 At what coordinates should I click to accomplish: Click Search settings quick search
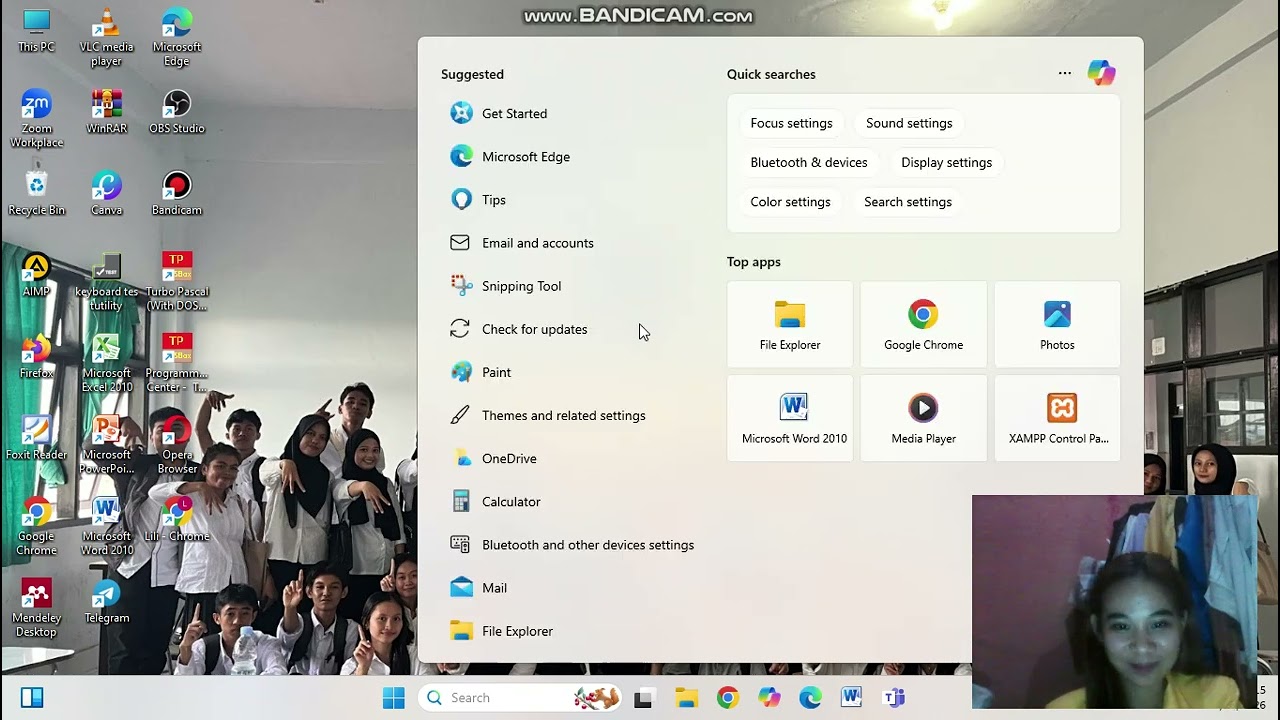pyautogui.click(x=908, y=202)
